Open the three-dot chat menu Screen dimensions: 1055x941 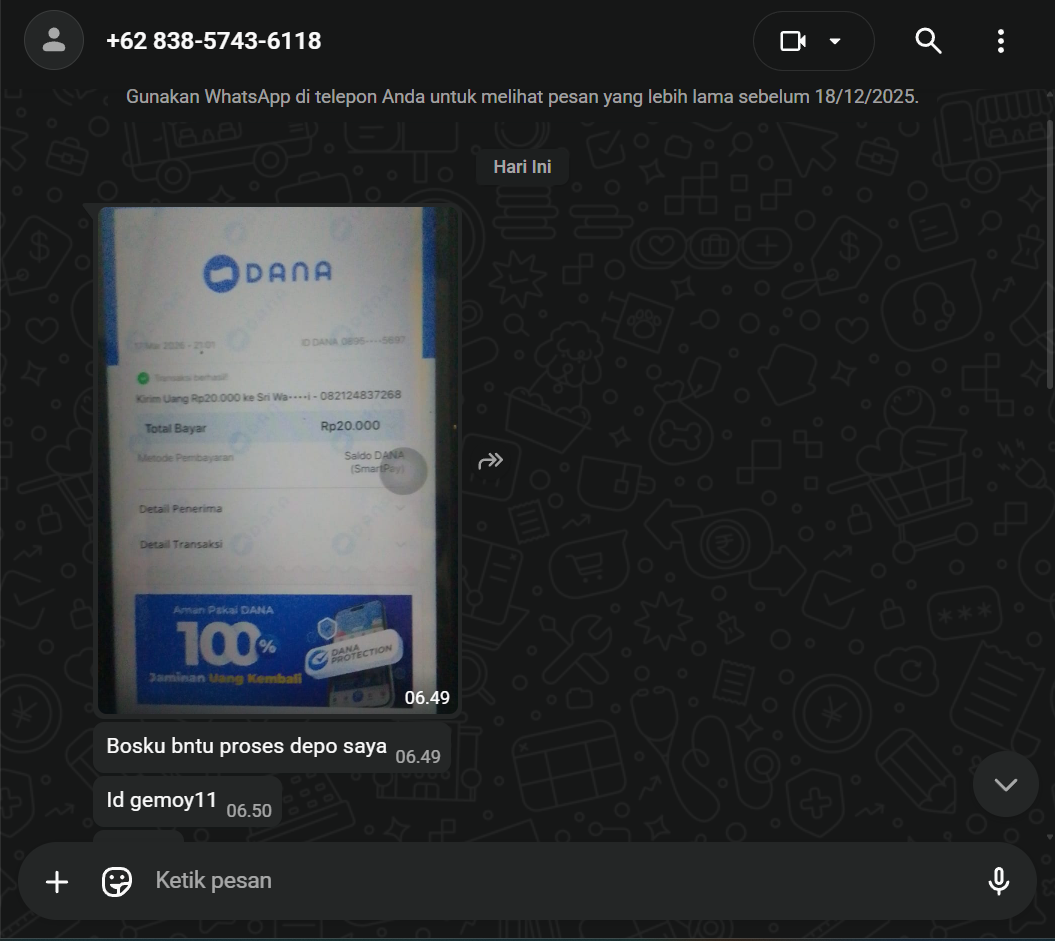click(1001, 41)
